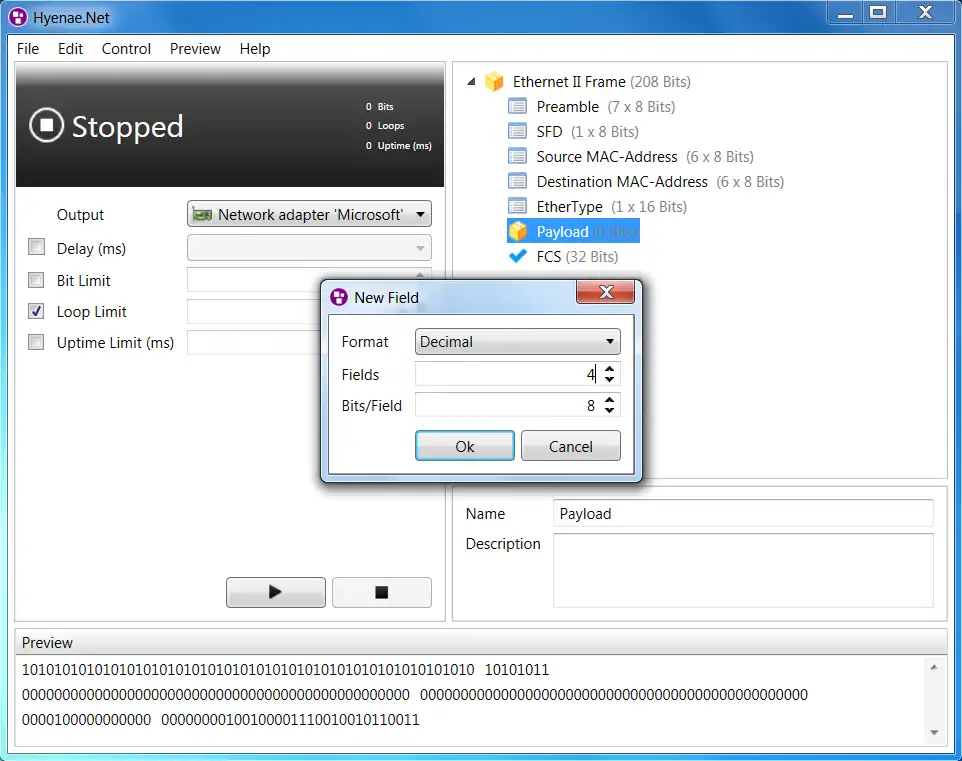Open the Delay (ms) dropdown

[309, 248]
